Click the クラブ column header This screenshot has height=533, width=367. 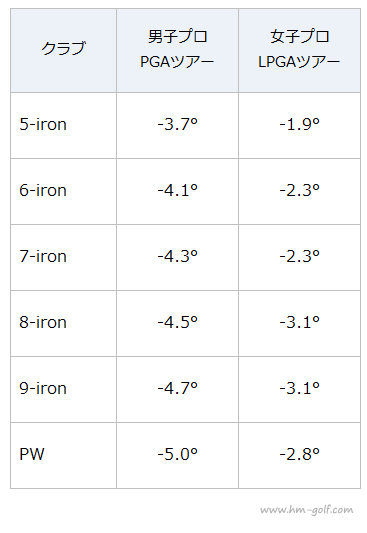[64, 50]
